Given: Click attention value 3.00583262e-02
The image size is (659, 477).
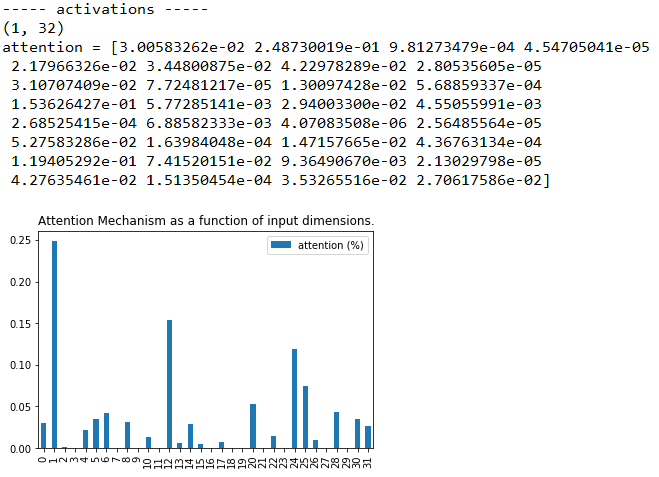Looking at the screenshot, I should 182,47.
